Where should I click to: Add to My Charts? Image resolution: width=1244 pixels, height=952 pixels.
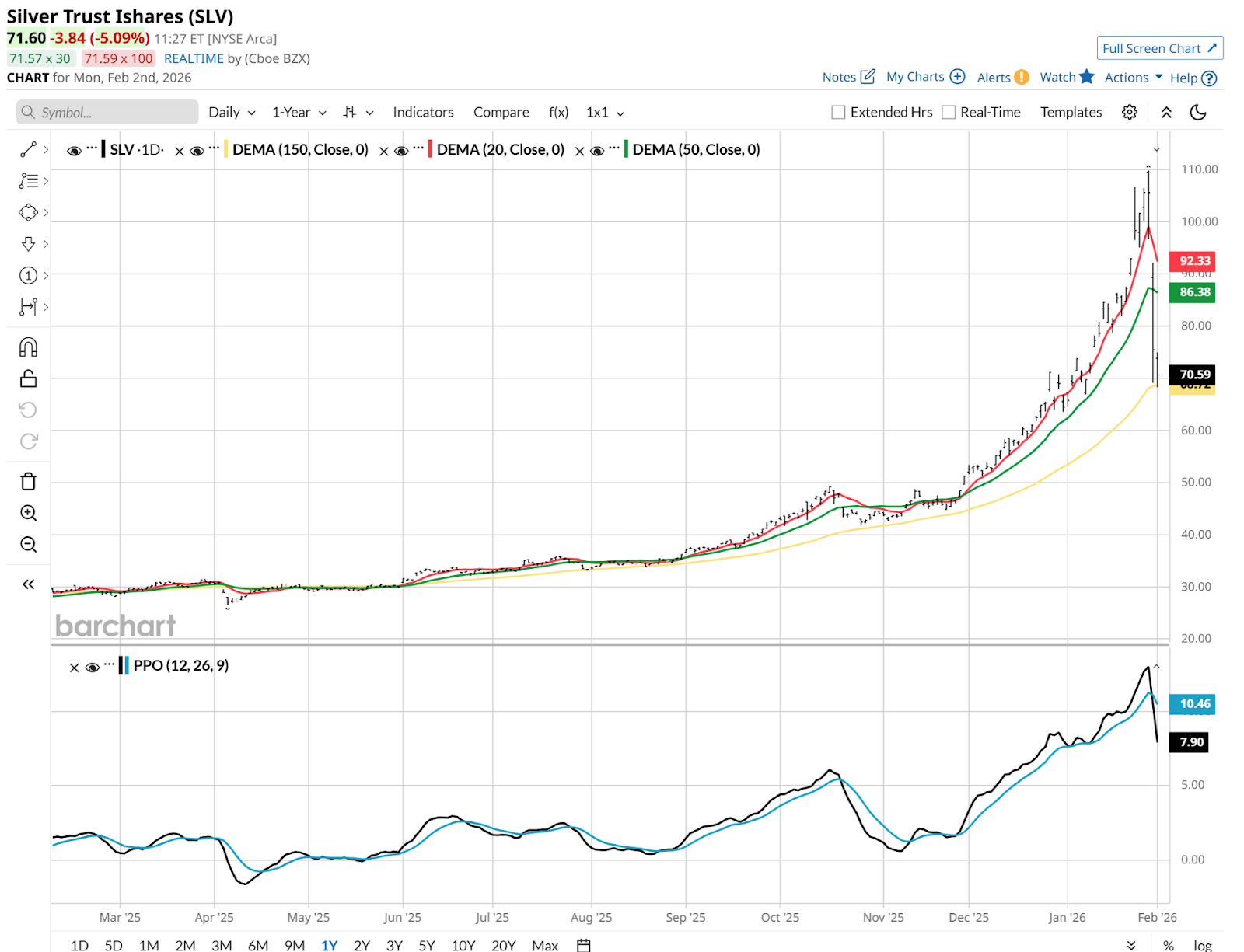pos(925,77)
